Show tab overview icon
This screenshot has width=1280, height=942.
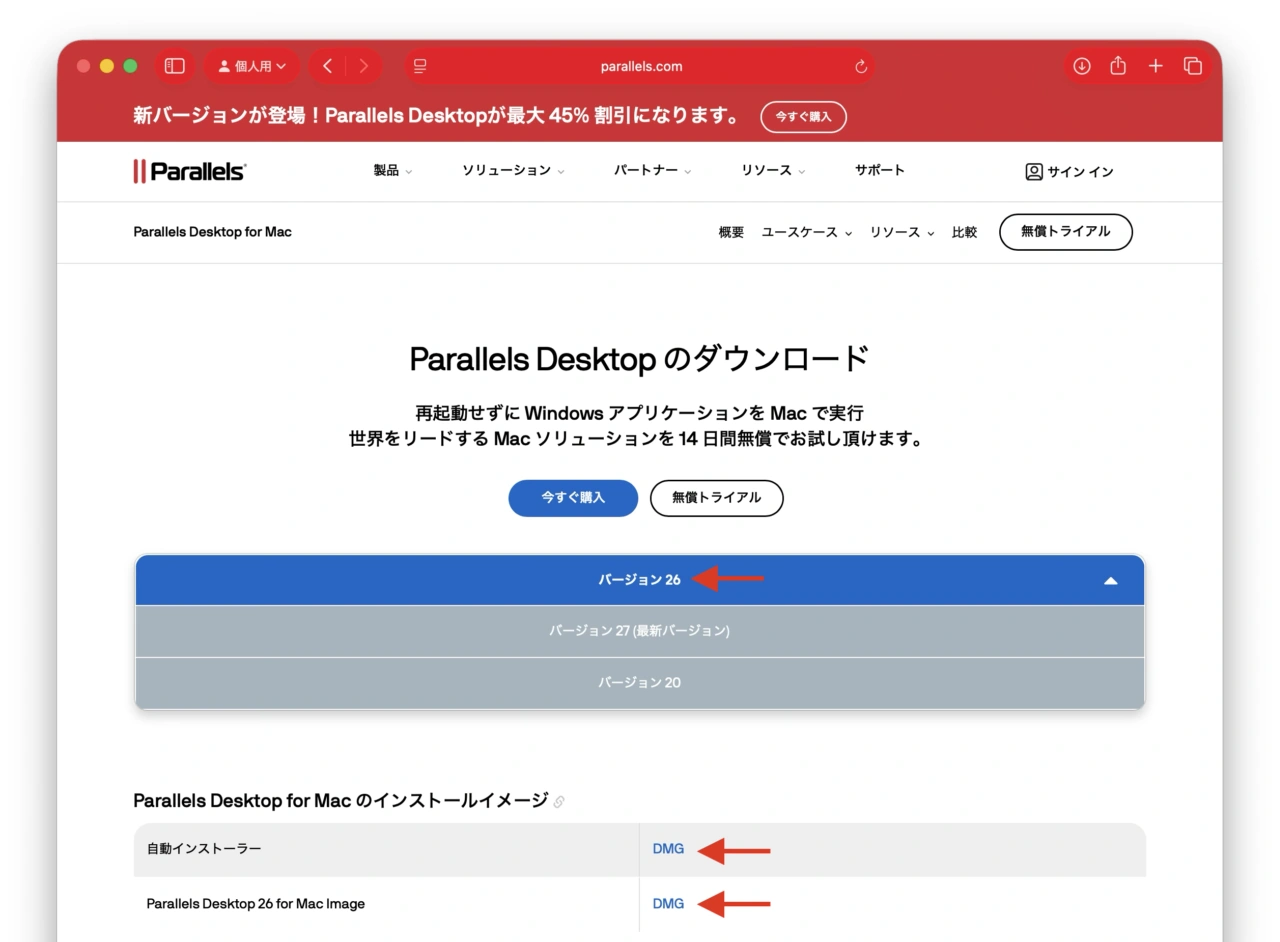point(1192,66)
